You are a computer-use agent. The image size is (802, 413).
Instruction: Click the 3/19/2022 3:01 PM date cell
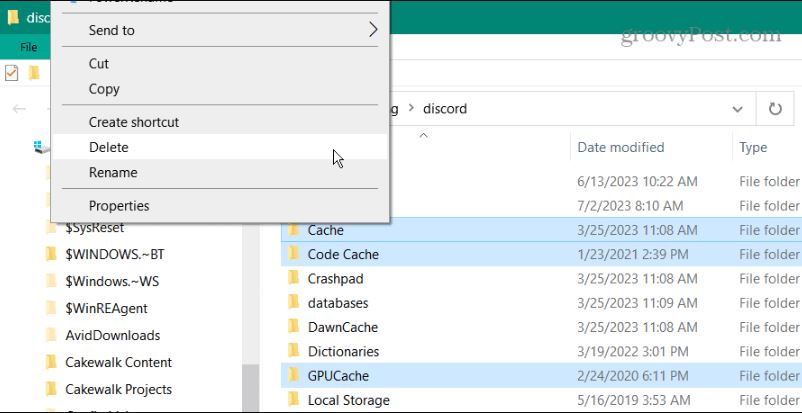(633, 352)
